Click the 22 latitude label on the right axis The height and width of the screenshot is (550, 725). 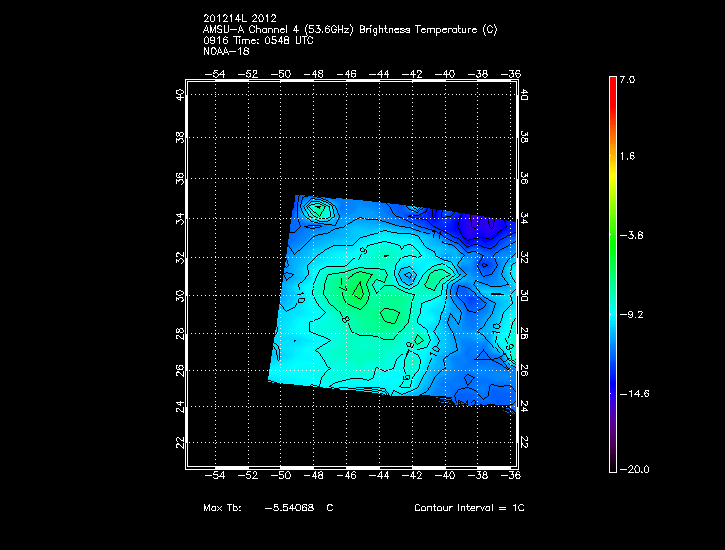click(x=523, y=442)
